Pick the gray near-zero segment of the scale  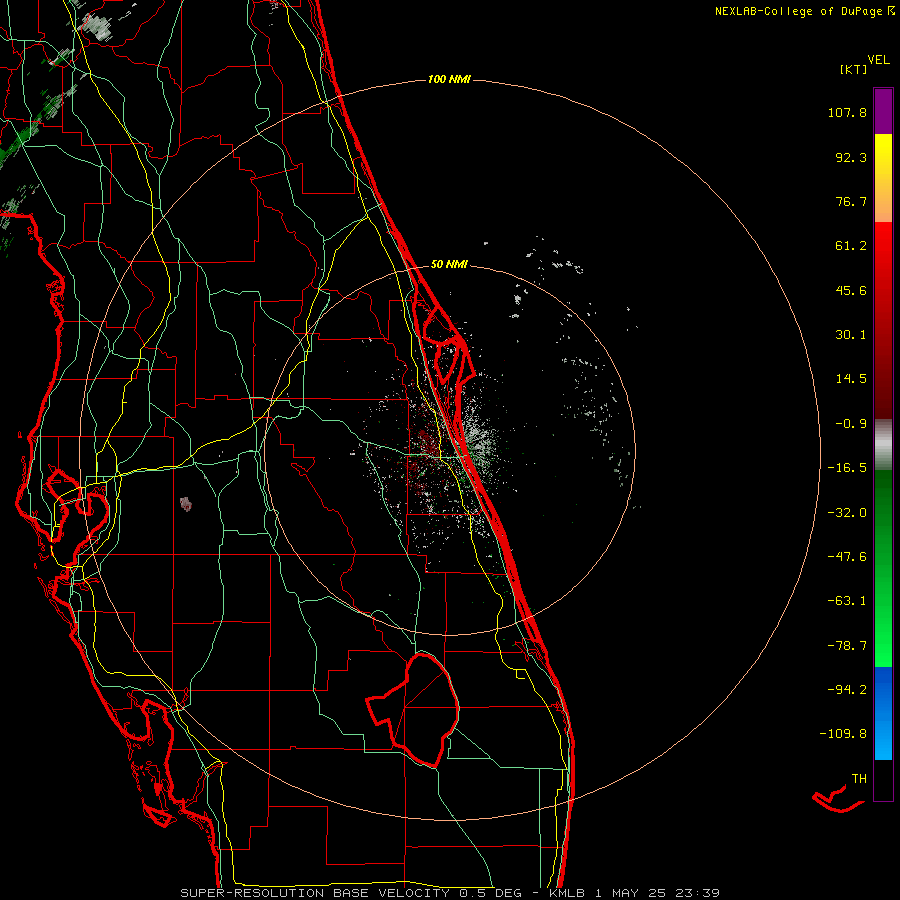tap(883, 444)
